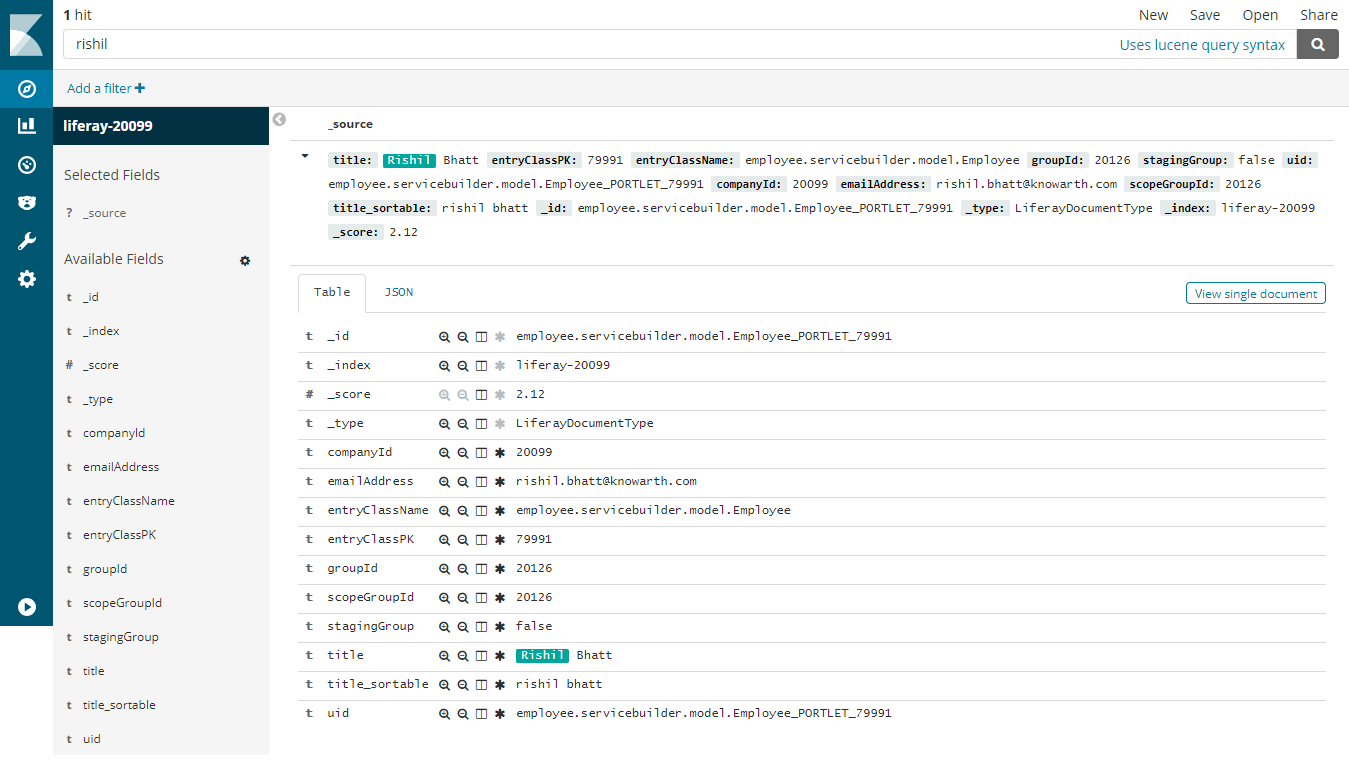This screenshot has width=1349, height=777.
Task: Open the Visualize bar chart icon
Action: click(27, 126)
